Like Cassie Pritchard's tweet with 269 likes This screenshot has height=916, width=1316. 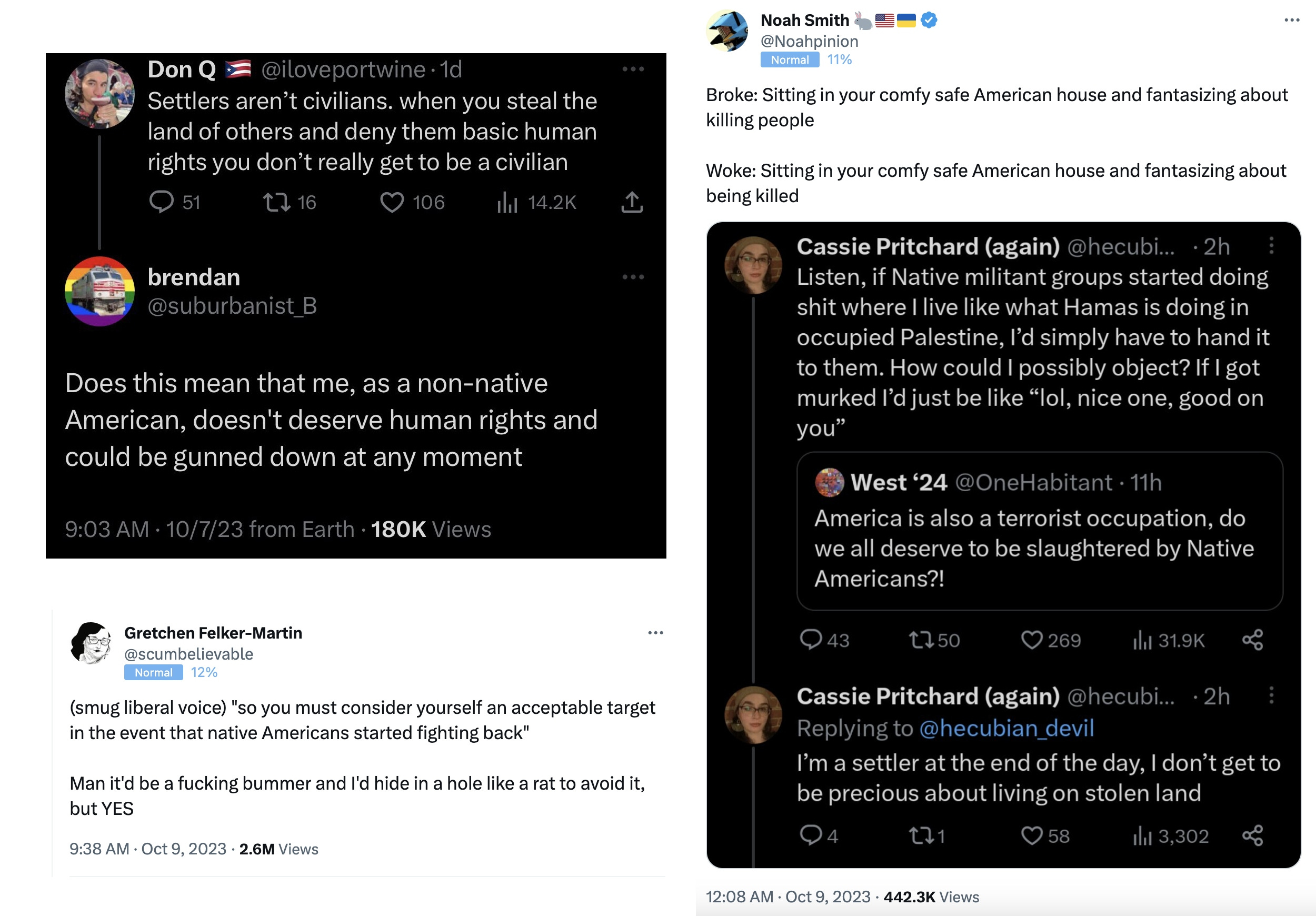click(1031, 640)
